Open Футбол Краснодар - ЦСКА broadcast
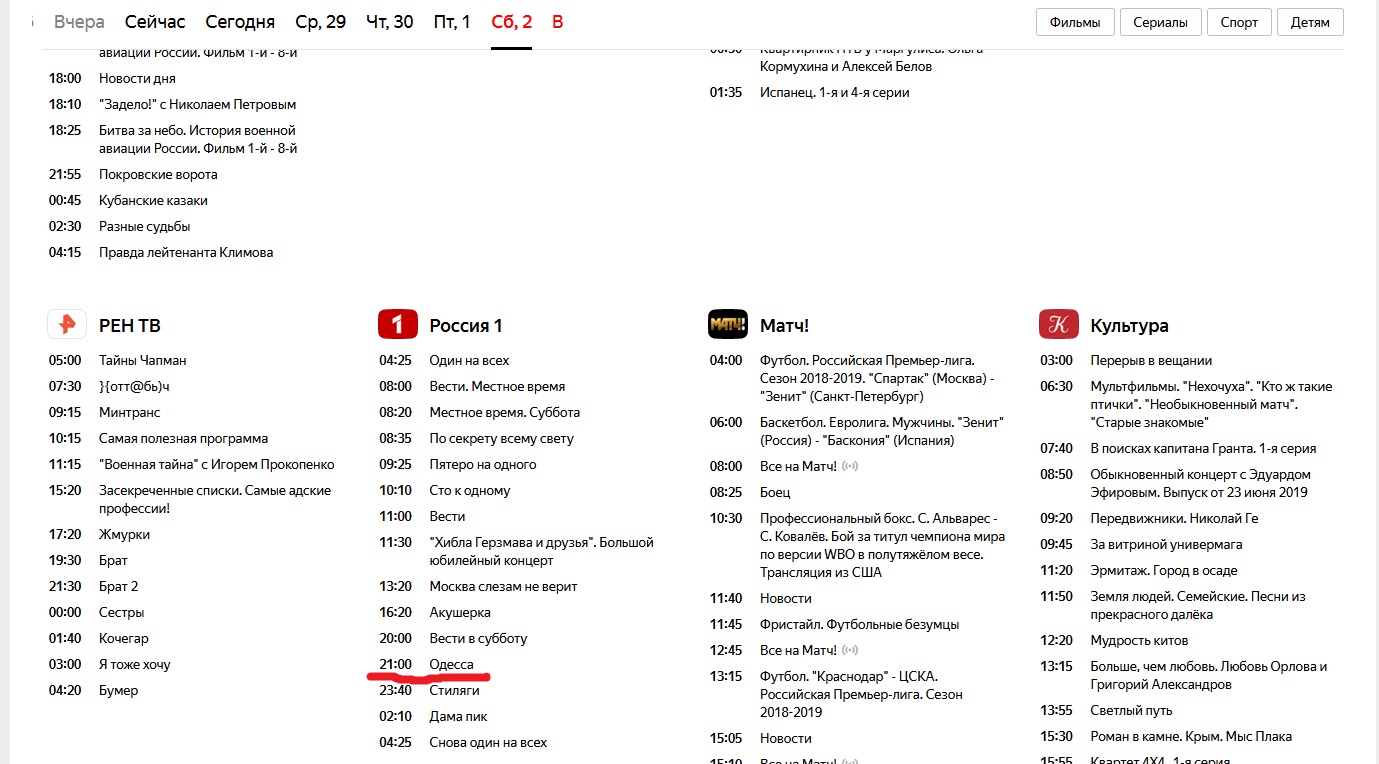 [862, 694]
